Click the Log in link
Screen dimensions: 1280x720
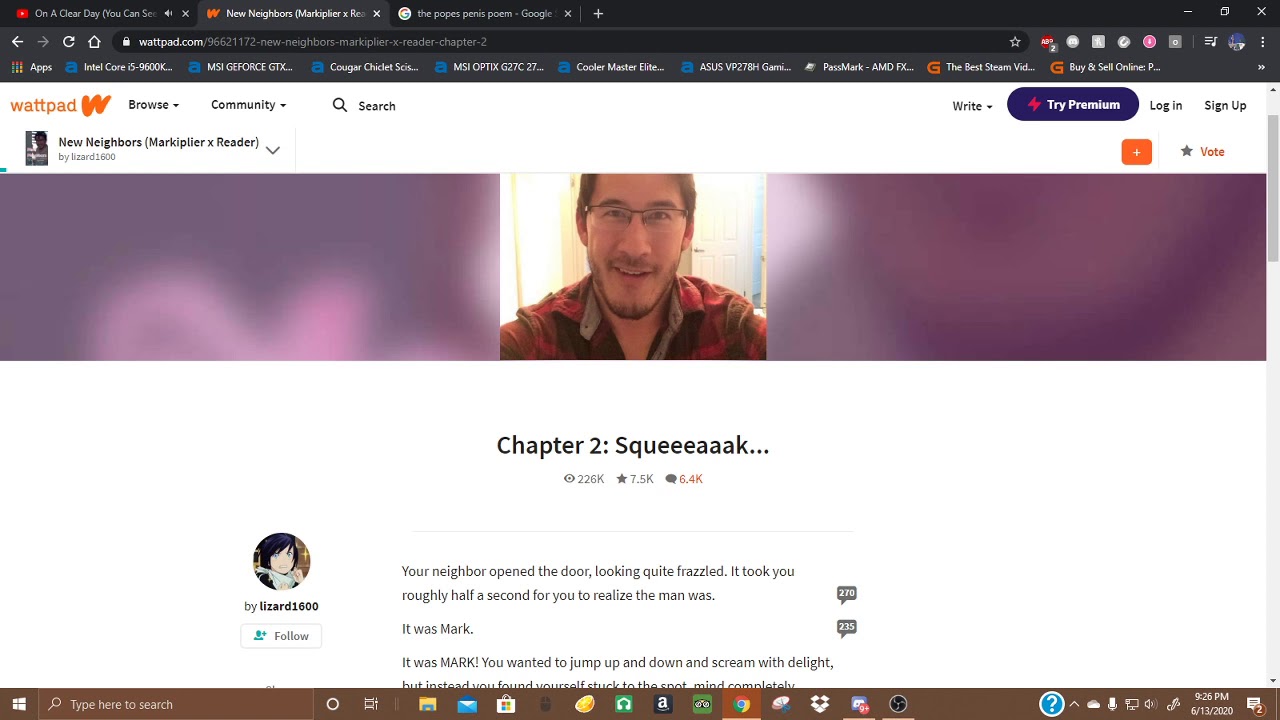coord(1165,105)
